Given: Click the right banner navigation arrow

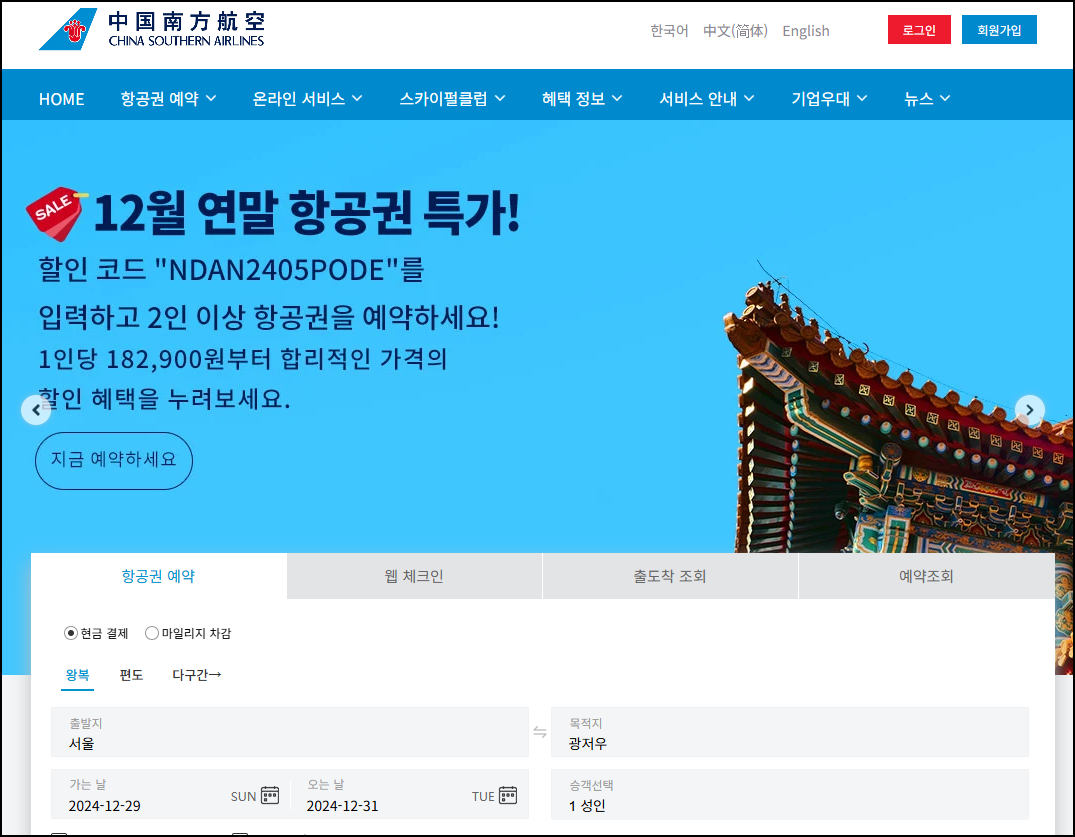Looking at the screenshot, I should click(1030, 410).
